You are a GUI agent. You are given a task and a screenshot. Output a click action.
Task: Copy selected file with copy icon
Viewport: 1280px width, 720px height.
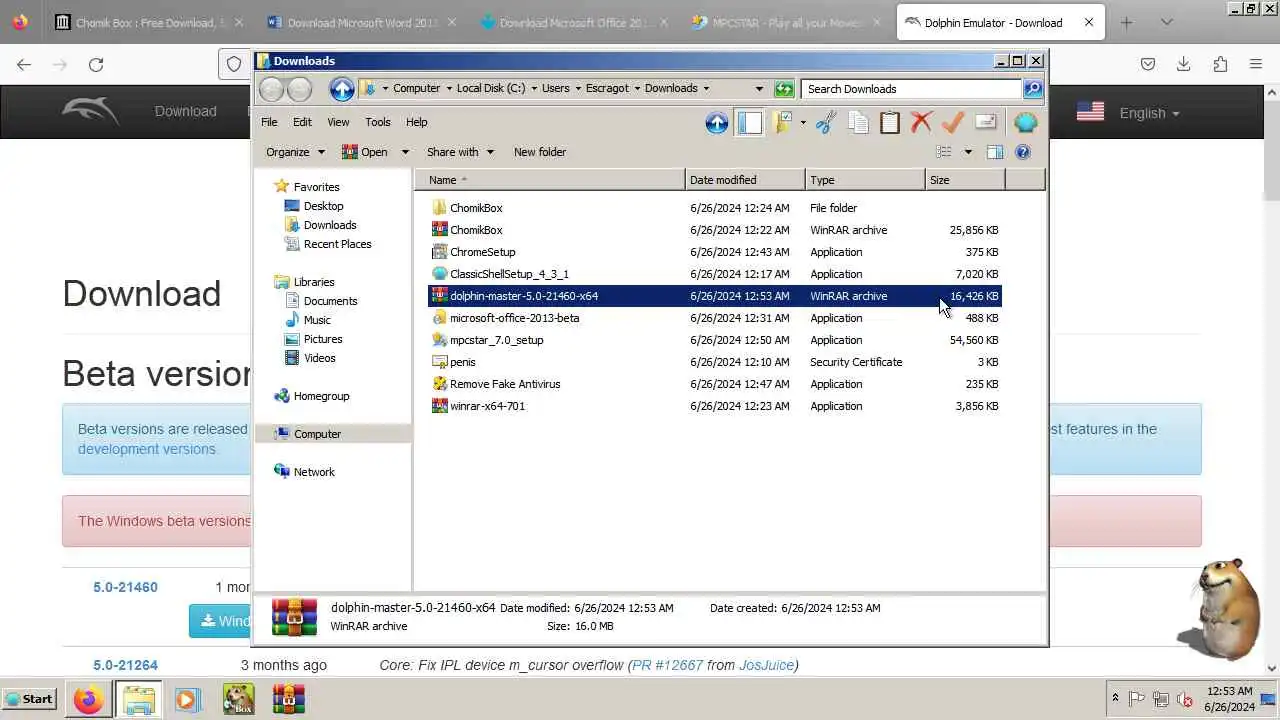[858, 122]
